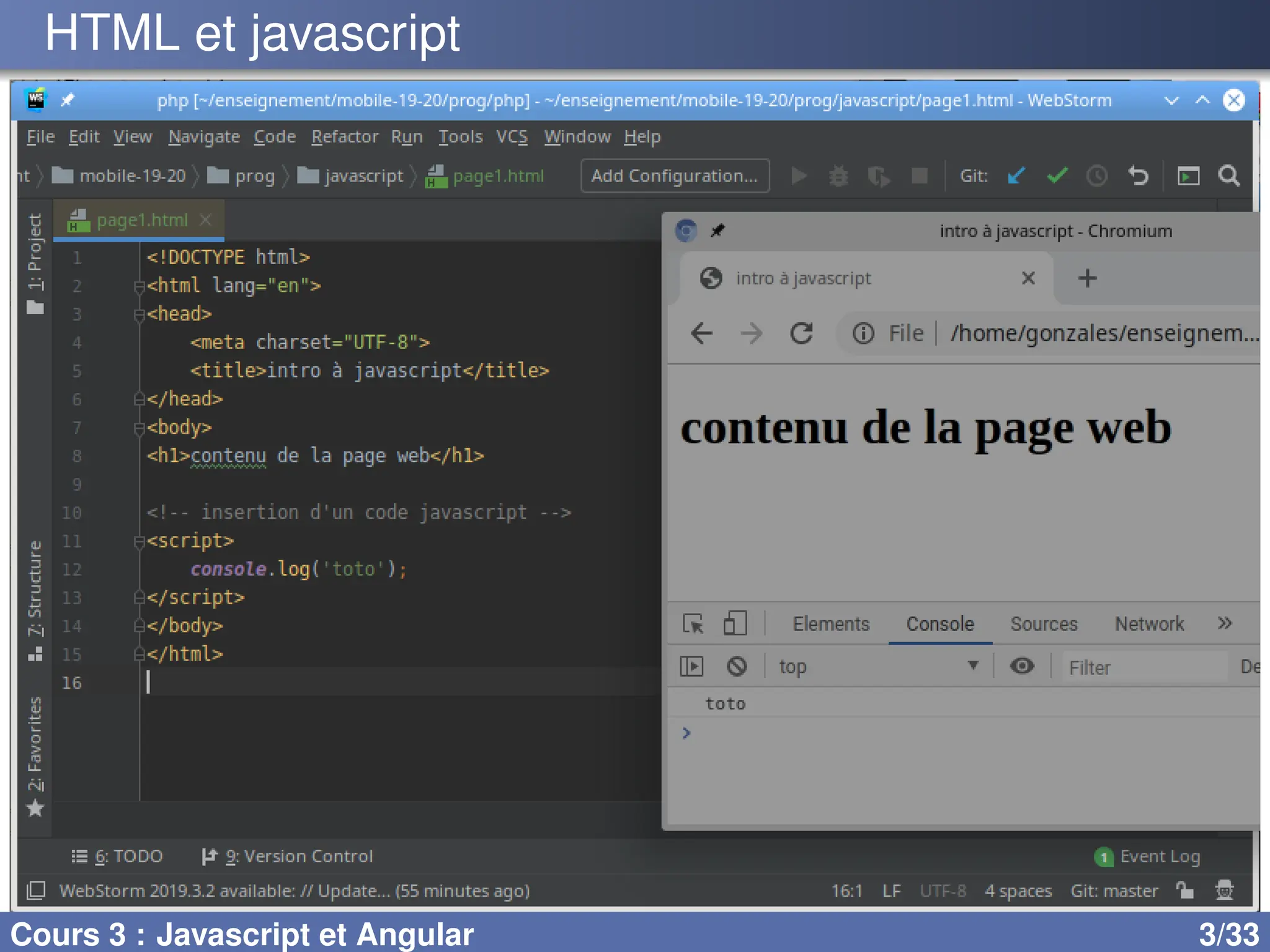The width and height of the screenshot is (1270, 952).
Task: Click the Run (play) toolbar icon
Action: [799, 176]
